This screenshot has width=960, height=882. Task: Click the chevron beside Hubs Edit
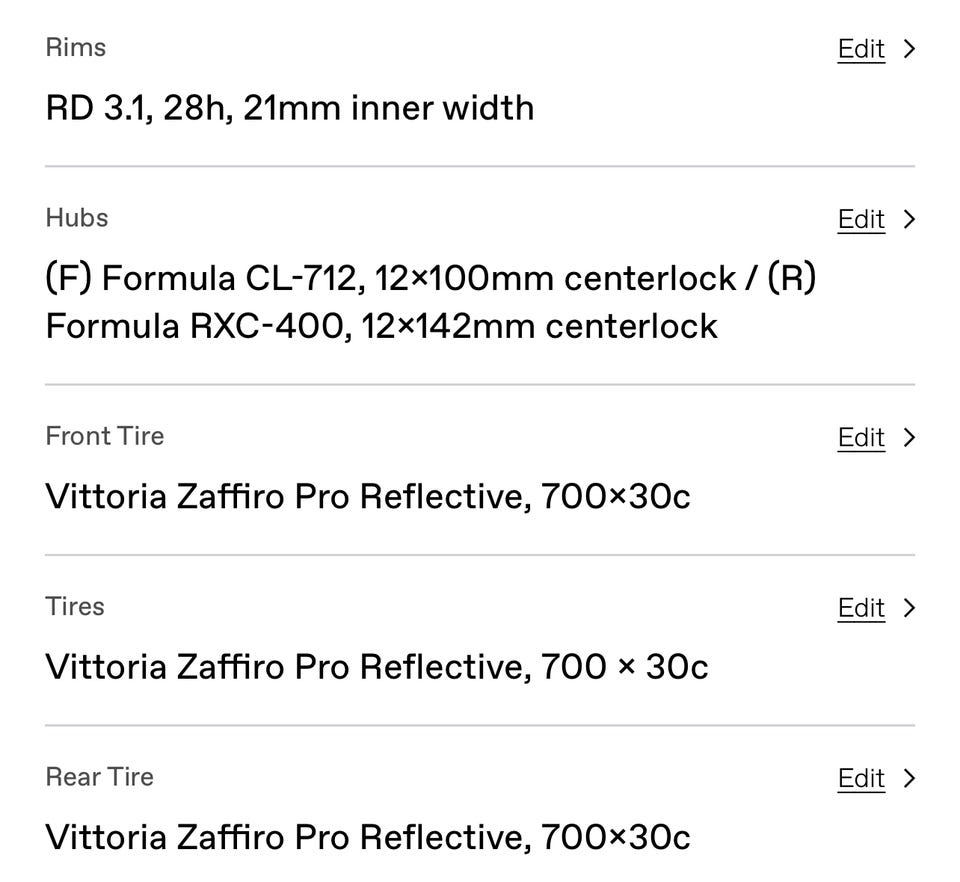[908, 219]
